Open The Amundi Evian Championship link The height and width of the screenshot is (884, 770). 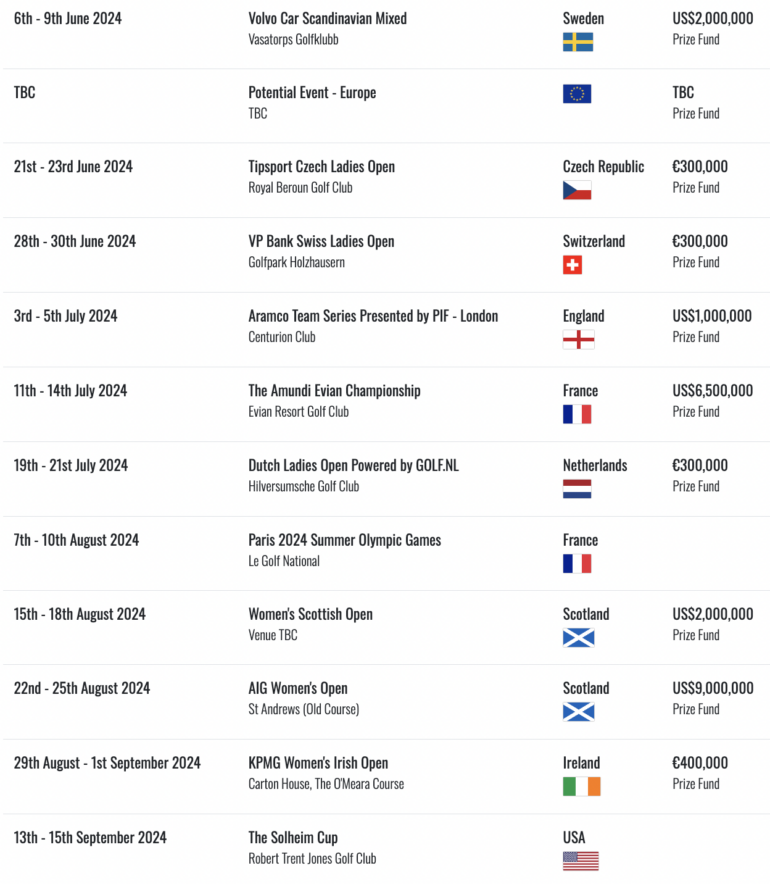click(x=334, y=391)
